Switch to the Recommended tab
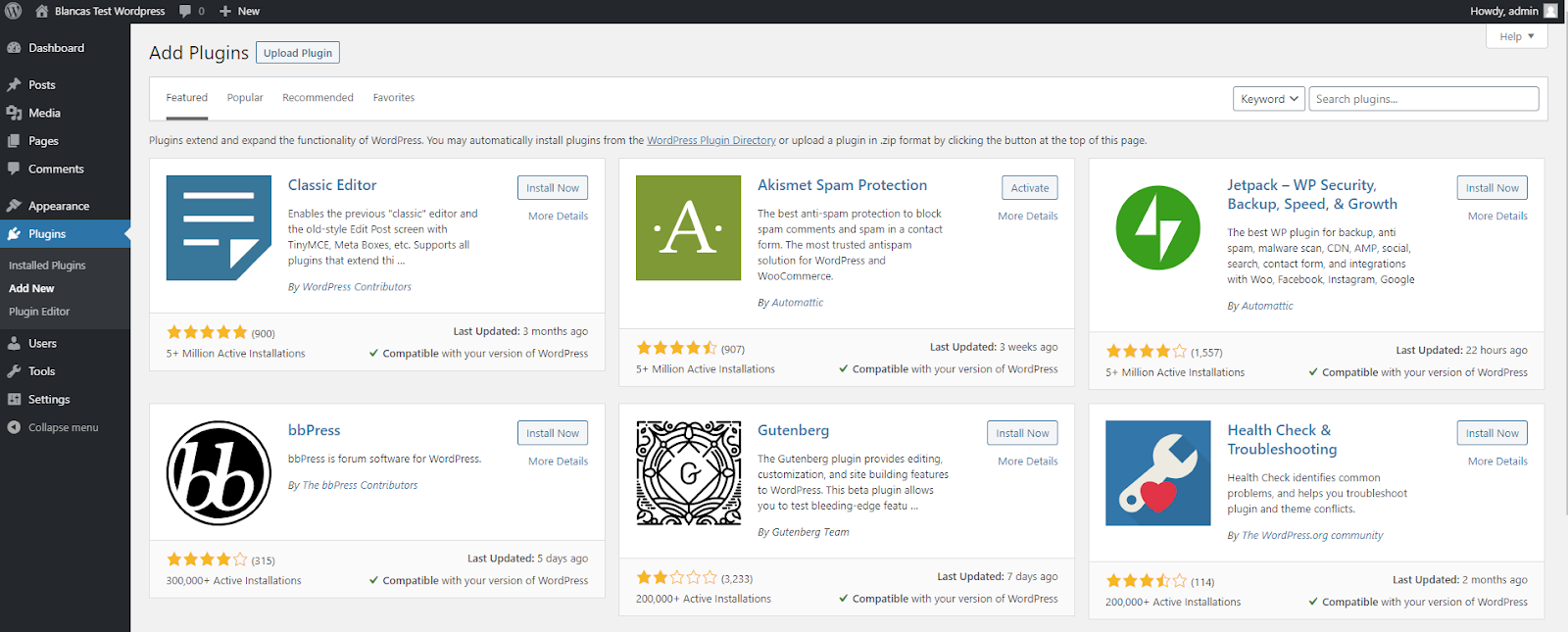Image resolution: width=1568 pixels, height=632 pixels. 318,98
